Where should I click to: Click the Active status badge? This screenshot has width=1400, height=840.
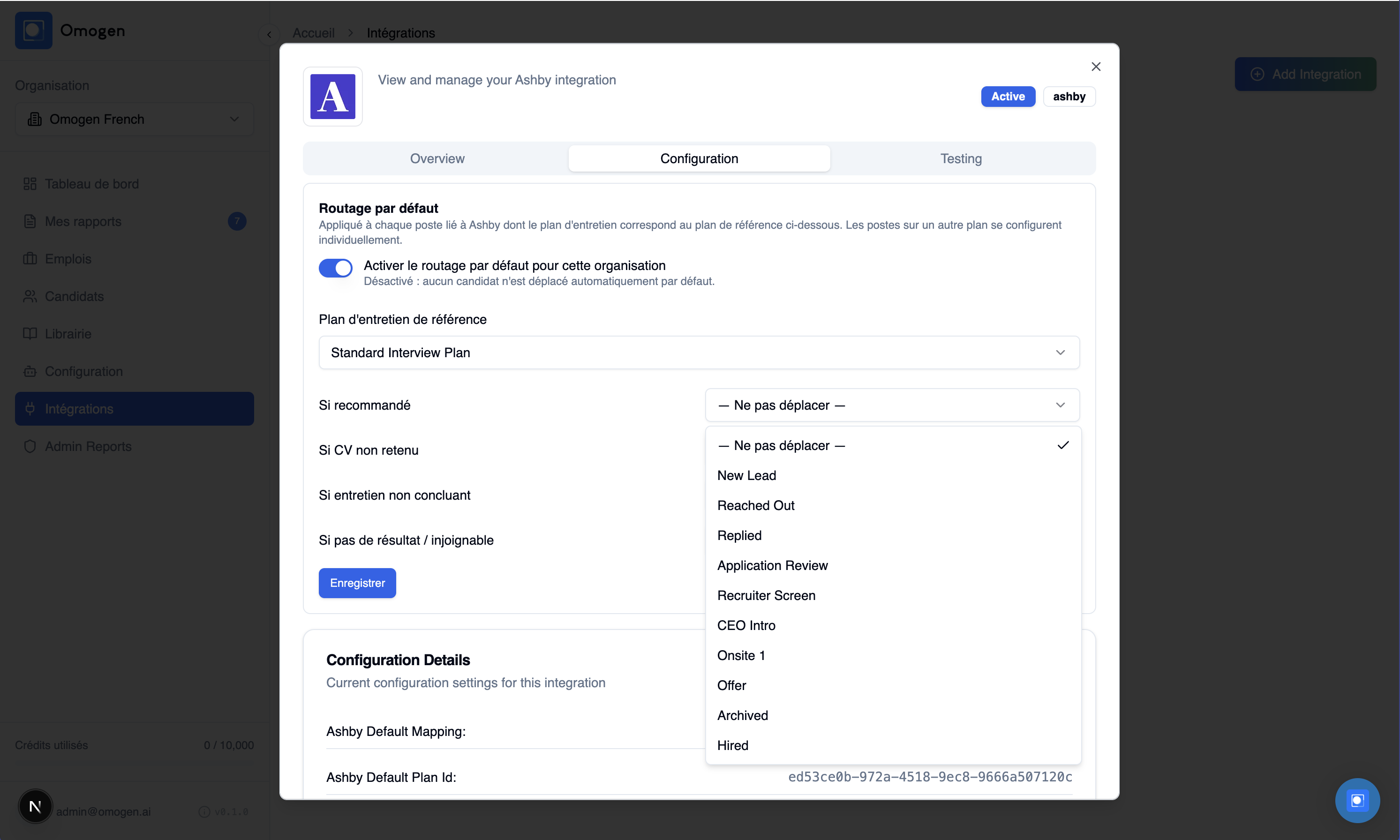(1008, 97)
